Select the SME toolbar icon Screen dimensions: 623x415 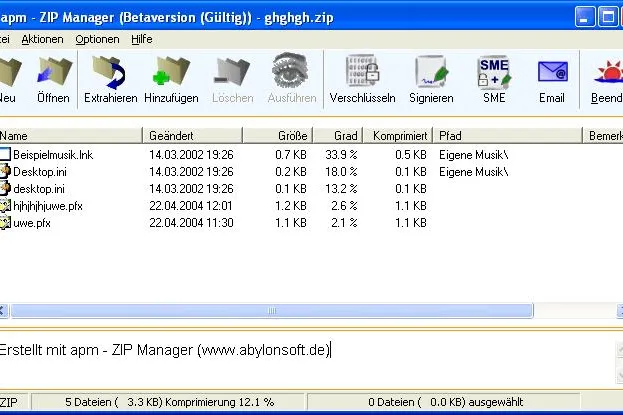[494, 72]
